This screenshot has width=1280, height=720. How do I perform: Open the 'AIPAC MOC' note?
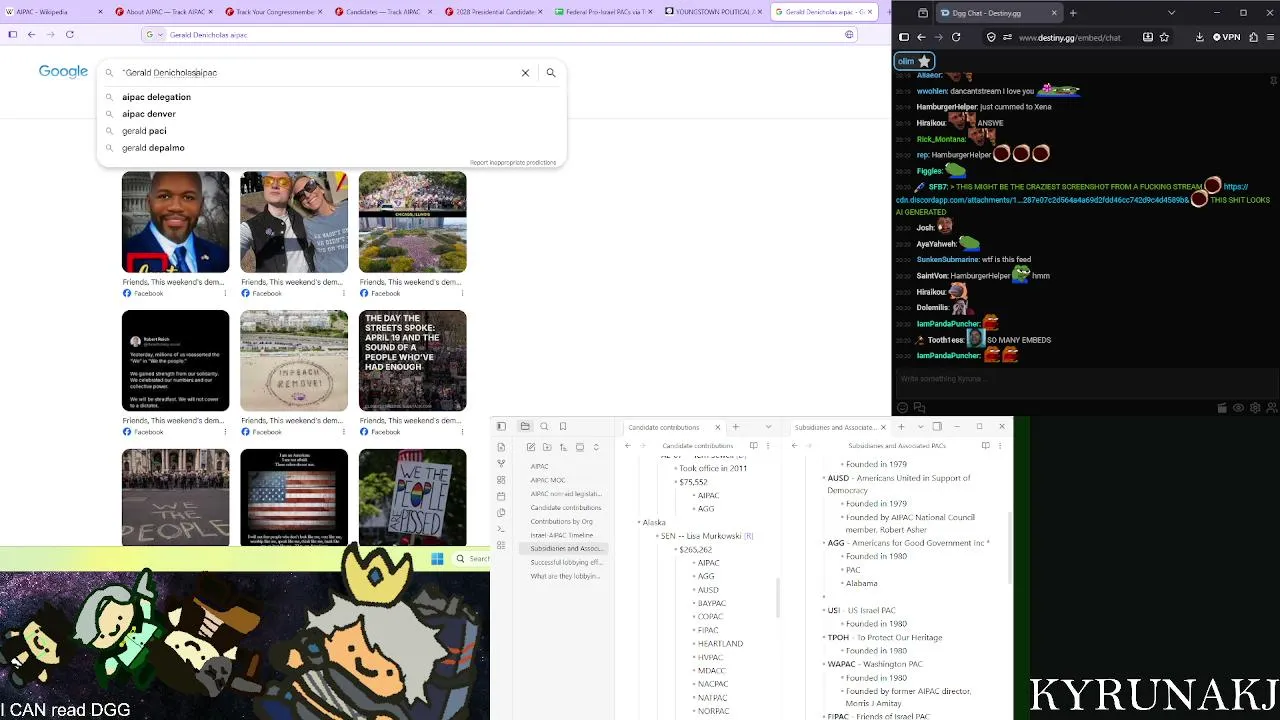(548, 480)
